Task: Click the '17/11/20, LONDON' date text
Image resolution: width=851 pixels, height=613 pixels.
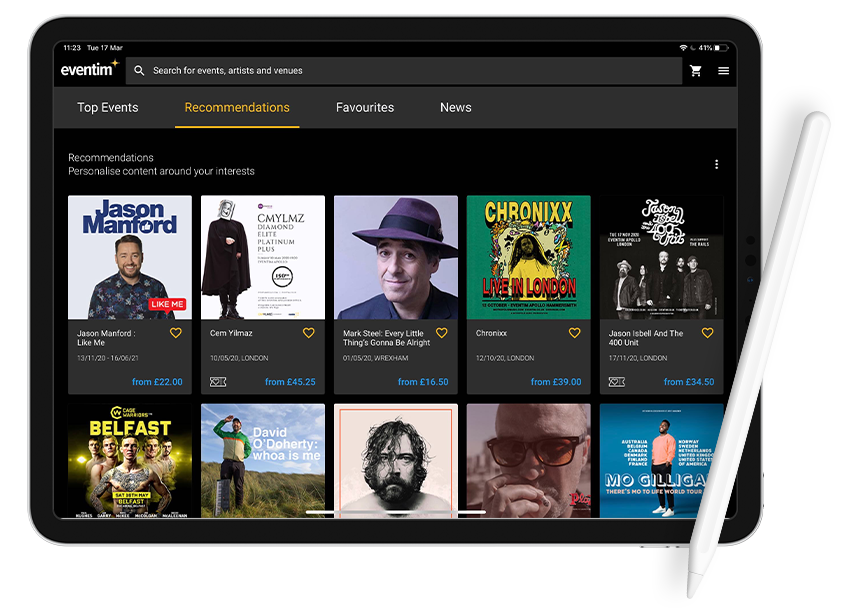Action: coord(638,358)
